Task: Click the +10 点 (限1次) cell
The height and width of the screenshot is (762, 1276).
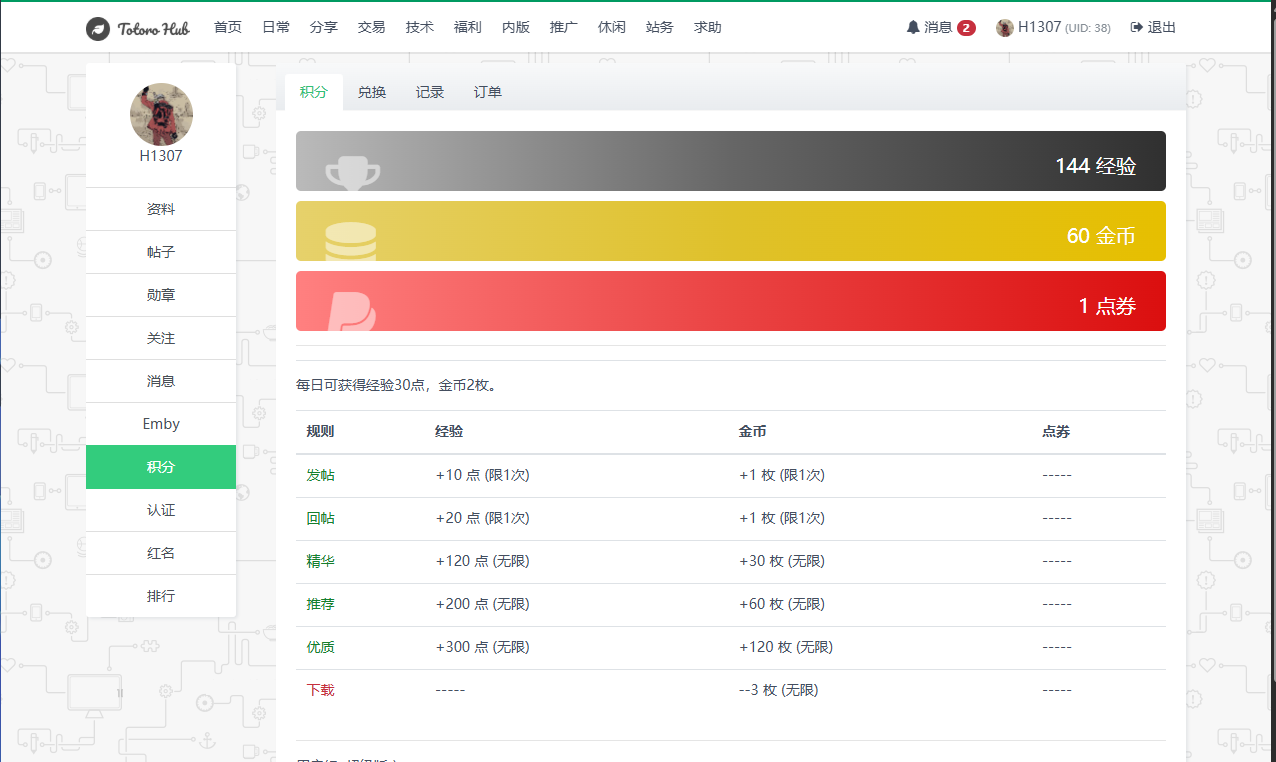Action: click(483, 475)
